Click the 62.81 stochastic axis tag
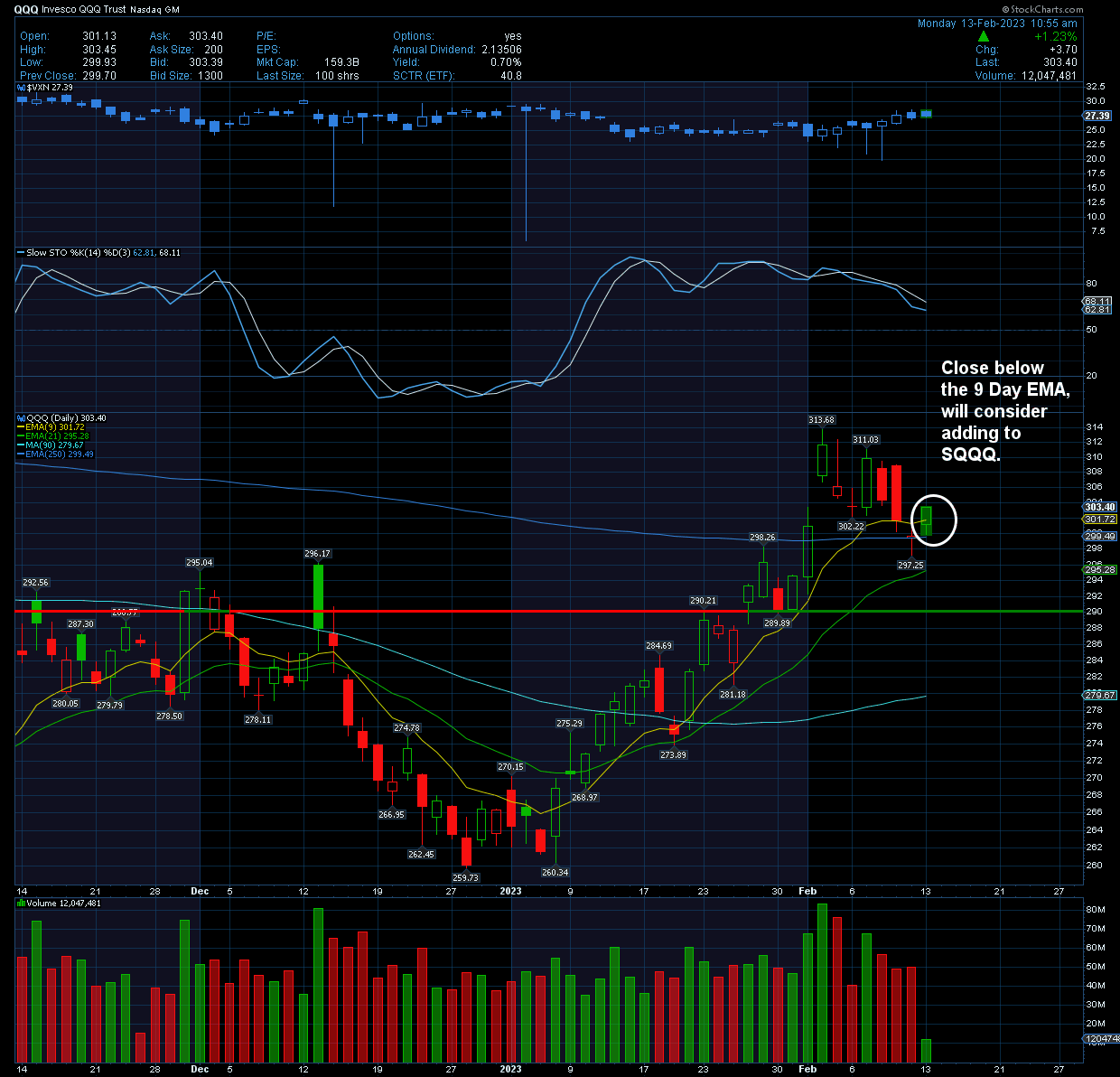The image size is (1120, 1077). point(1097,310)
